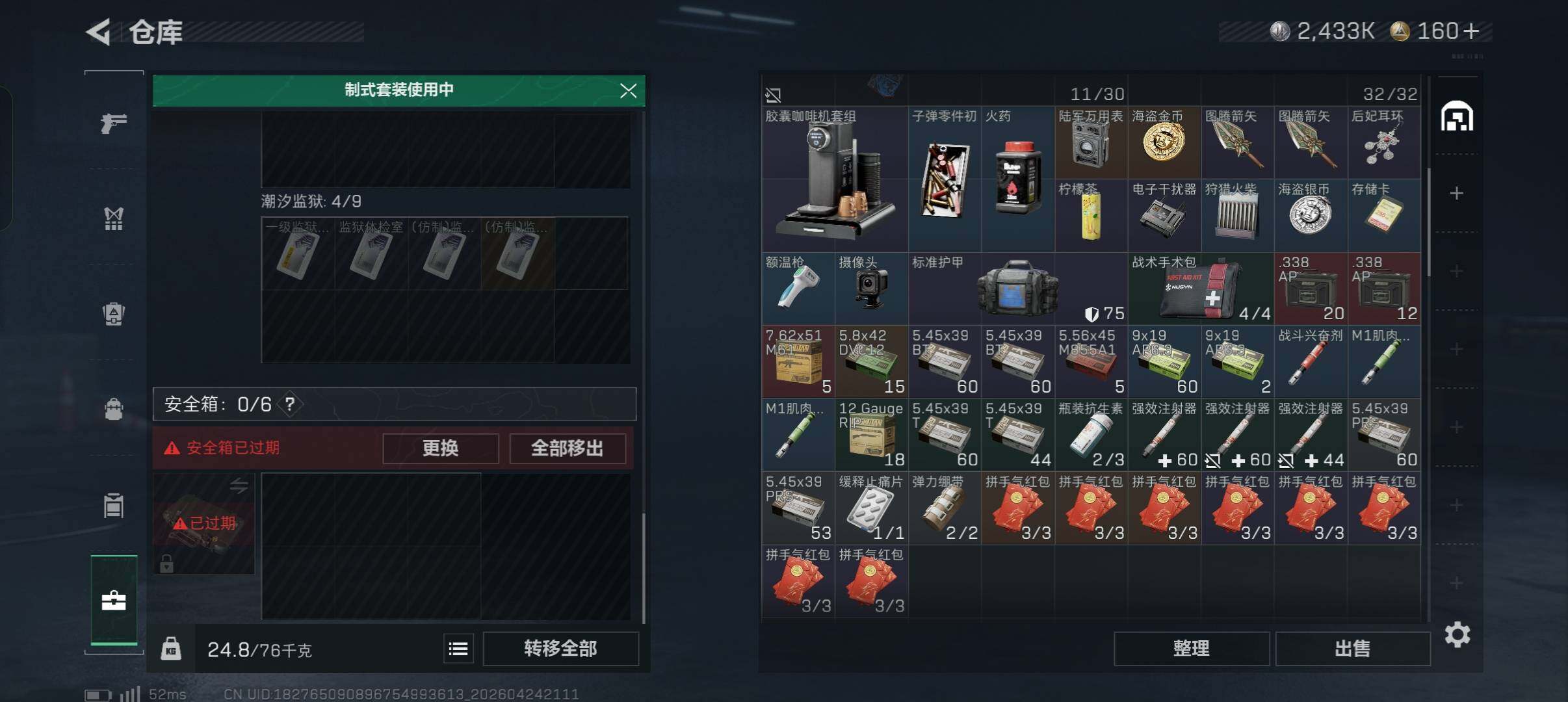The image size is (1568, 702).
Task: Click 转移全部 to transfer everything
Action: [560, 649]
